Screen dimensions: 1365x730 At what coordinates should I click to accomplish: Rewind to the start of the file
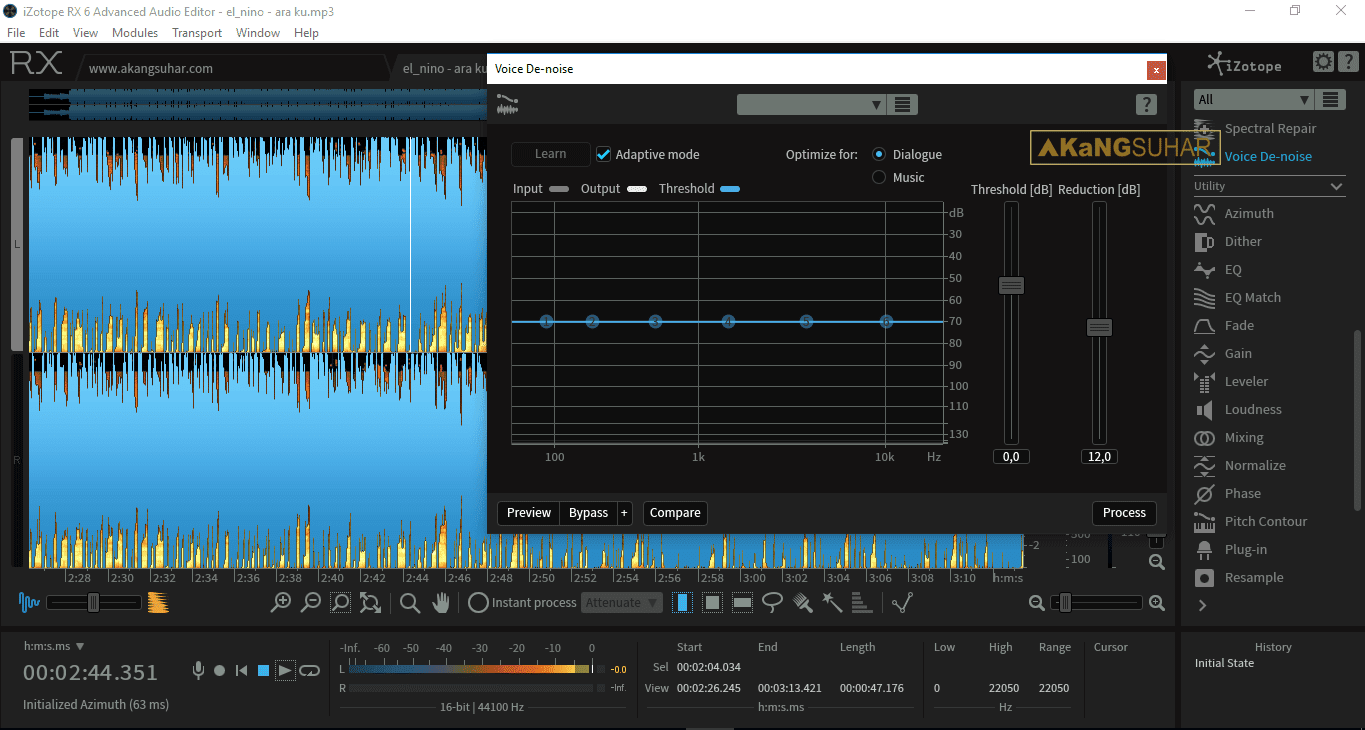241,670
